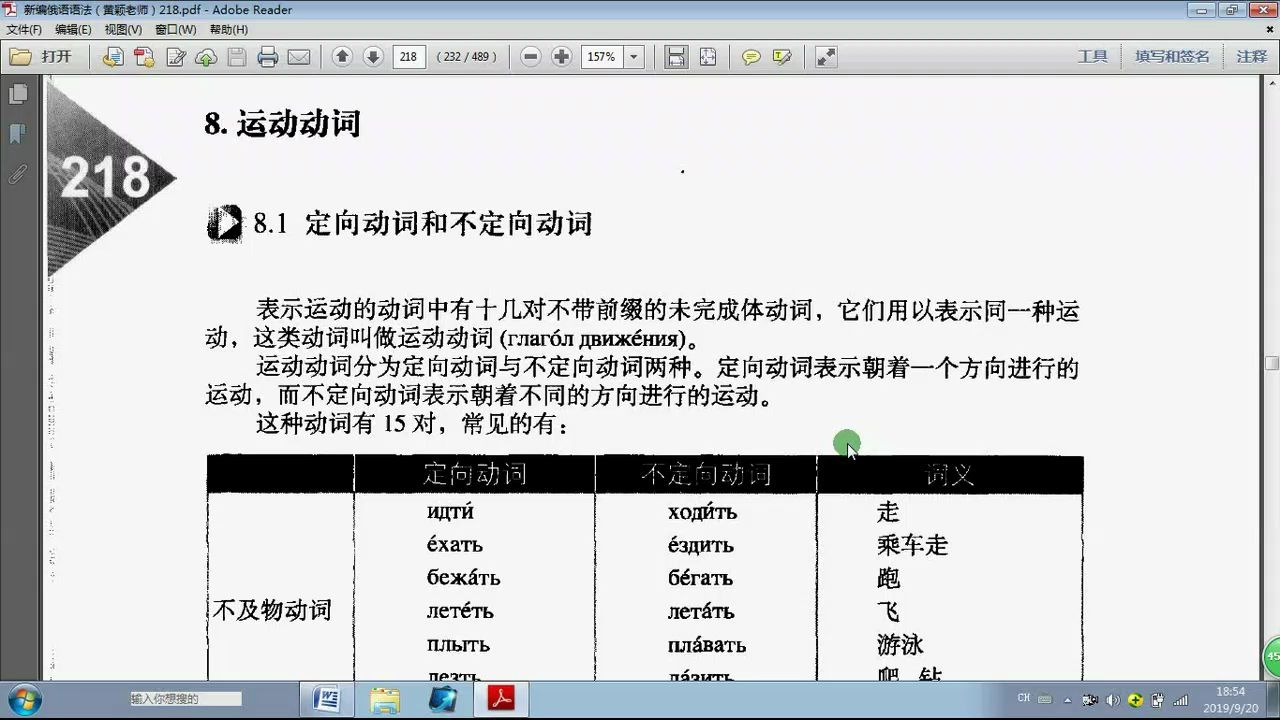
Task: Zoom out with the minus button
Action: point(531,57)
